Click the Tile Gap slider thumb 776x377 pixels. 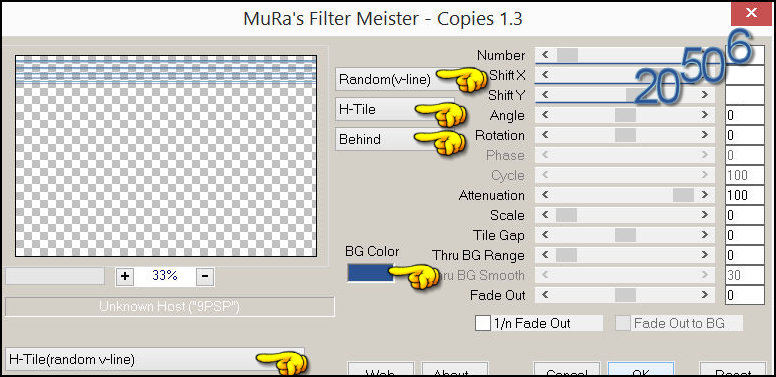tap(625, 235)
